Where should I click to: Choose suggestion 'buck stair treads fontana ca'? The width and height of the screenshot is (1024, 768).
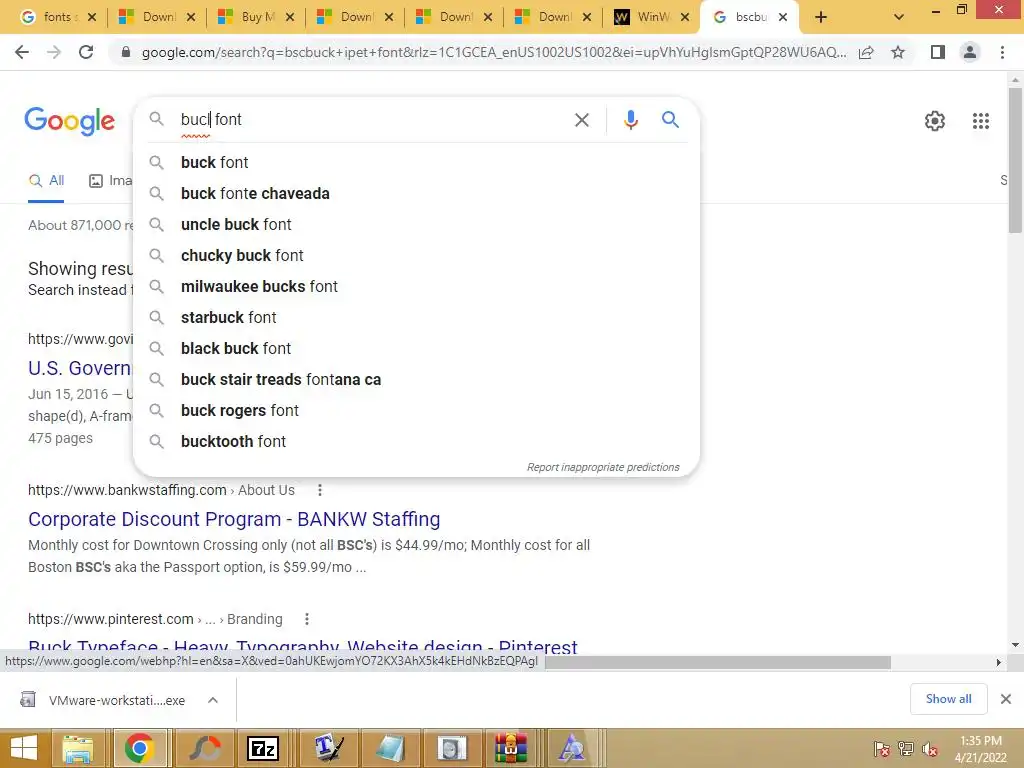[416, 379]
